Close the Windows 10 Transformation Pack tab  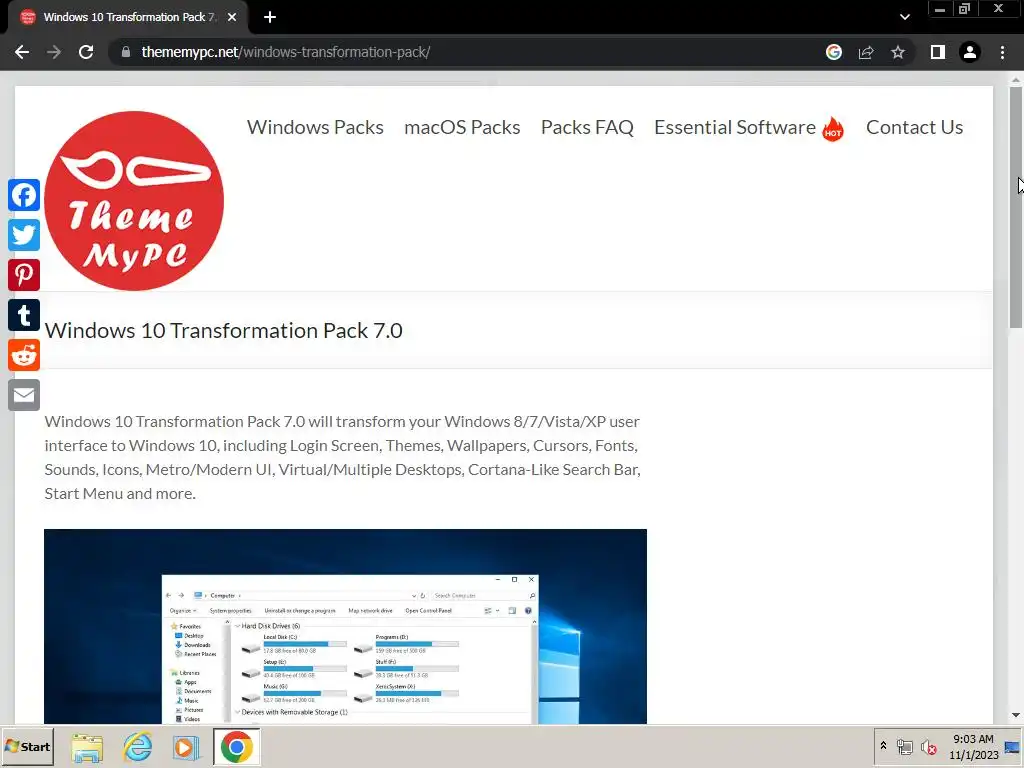pos(232,17)
